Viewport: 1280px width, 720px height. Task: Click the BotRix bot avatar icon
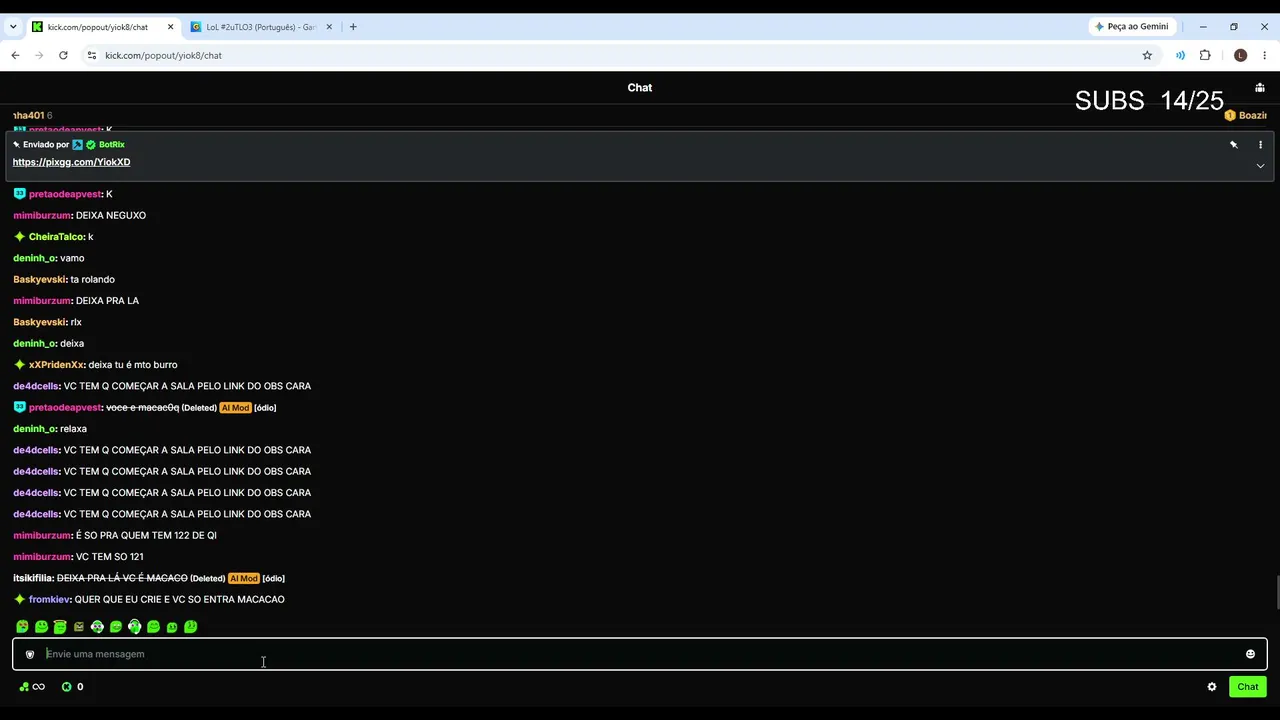(78, 145)
